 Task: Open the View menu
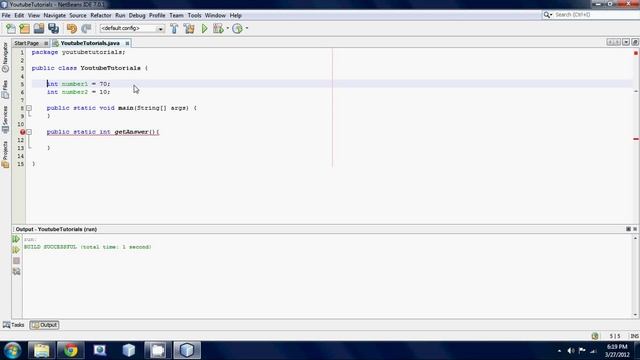(34, 16)
